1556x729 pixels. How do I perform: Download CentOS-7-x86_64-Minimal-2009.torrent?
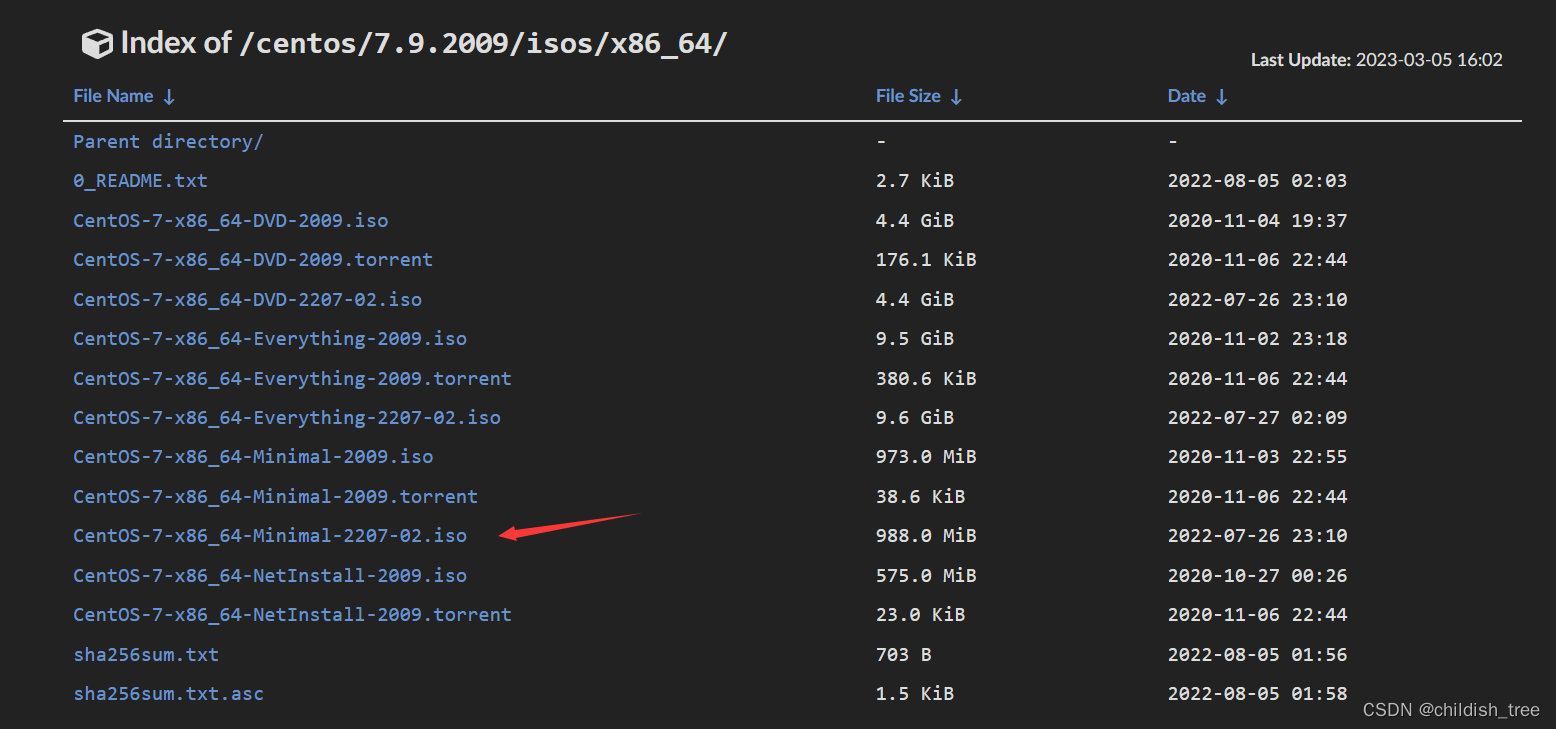tap(275, 496)
